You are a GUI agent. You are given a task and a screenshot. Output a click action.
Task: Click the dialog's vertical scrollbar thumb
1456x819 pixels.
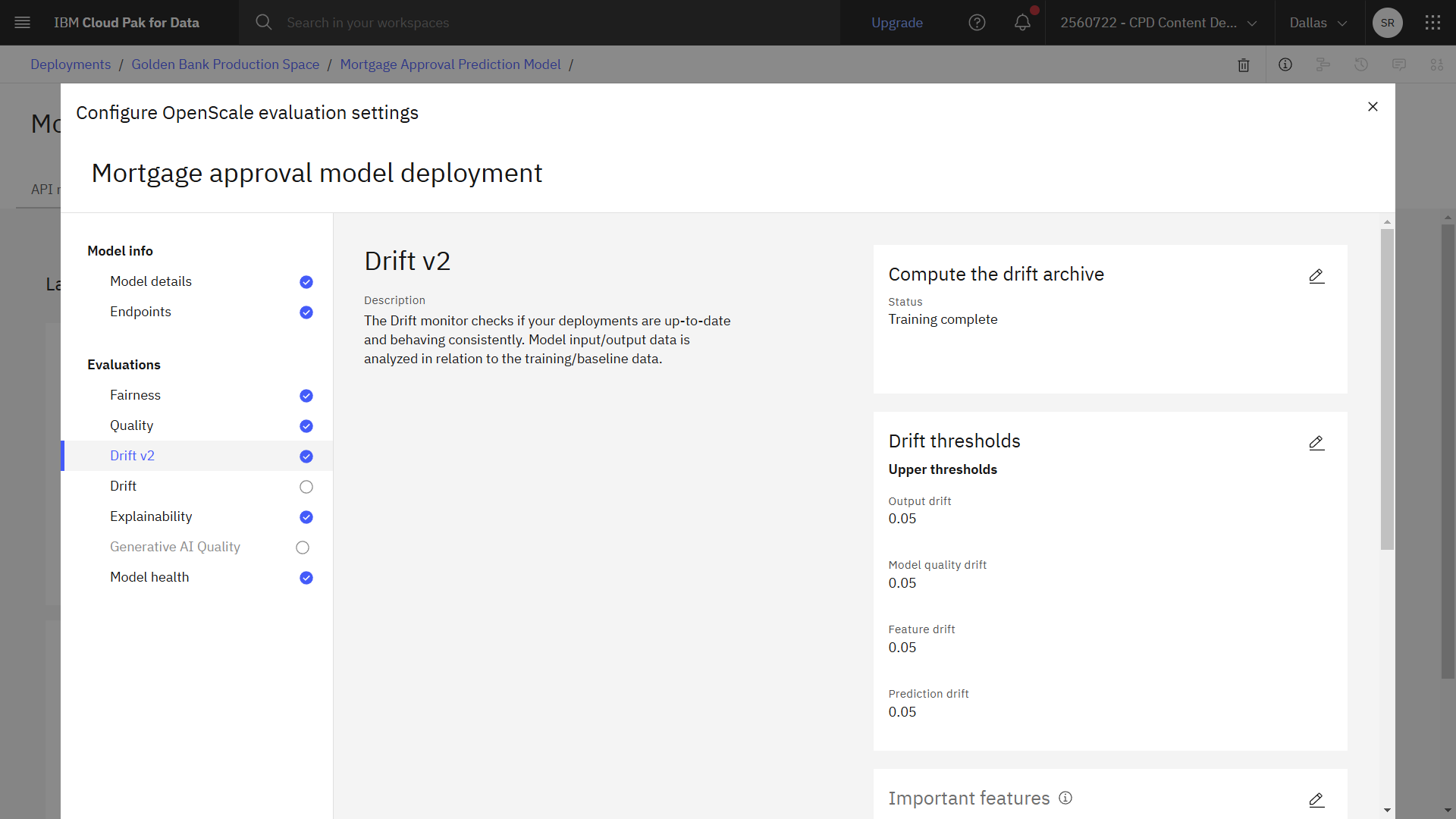click(x=1387, y=389)
